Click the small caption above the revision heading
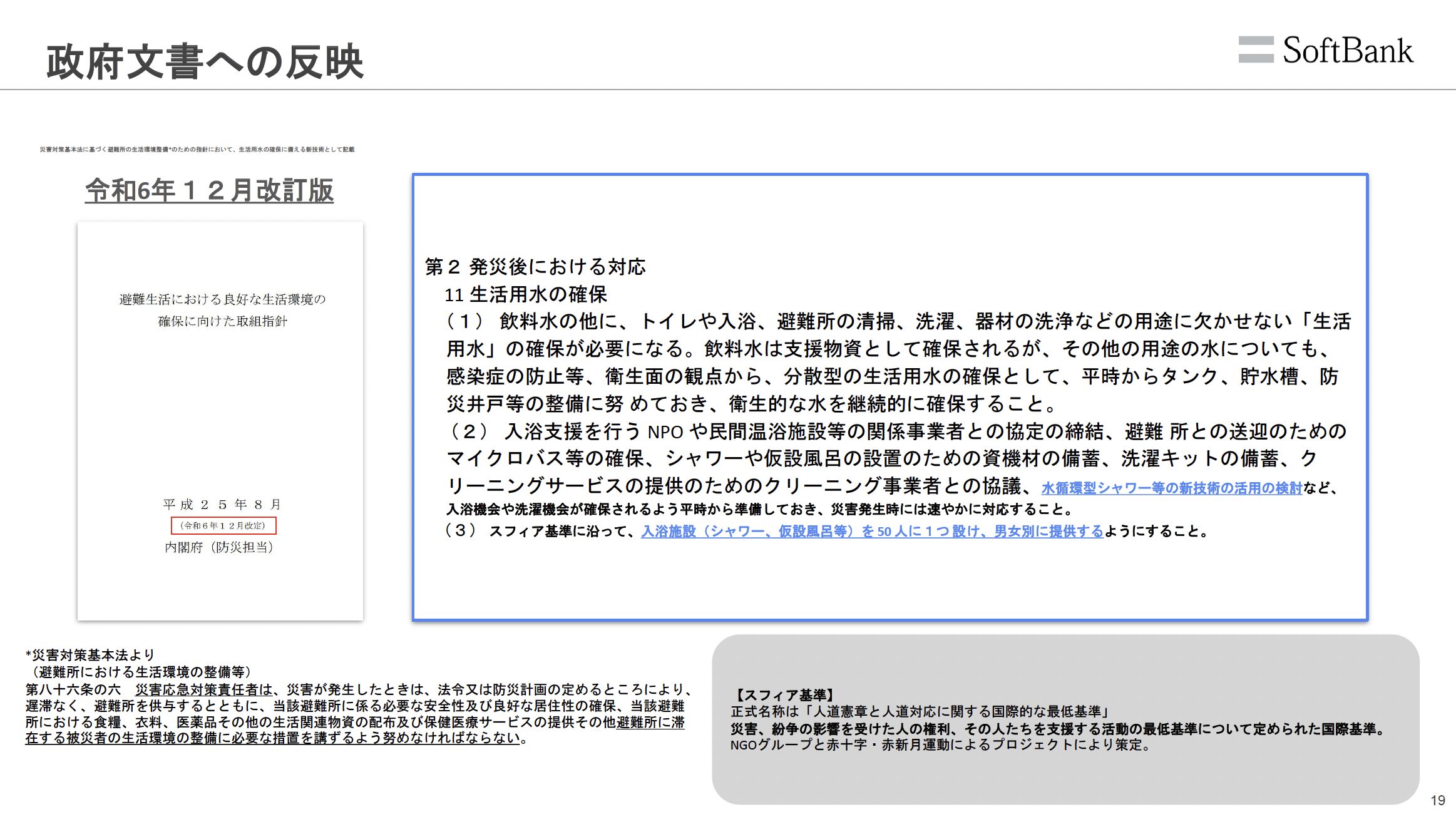Image resolution: width=1456 pixels, height=819 pixels. click(197, 150)
